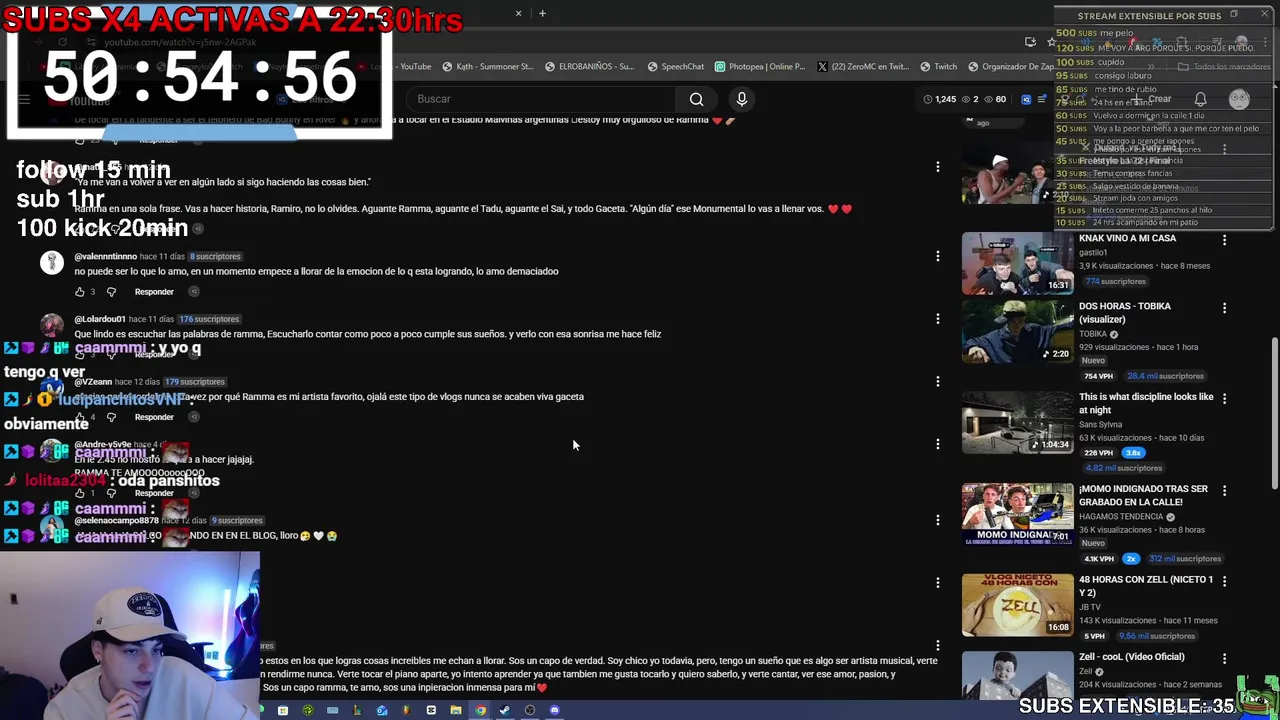Image resolution: width=1280 pixels, height=720 pixels.
Task: Reply to @Andre-y5v9e's comment
Action: (154, 493)
